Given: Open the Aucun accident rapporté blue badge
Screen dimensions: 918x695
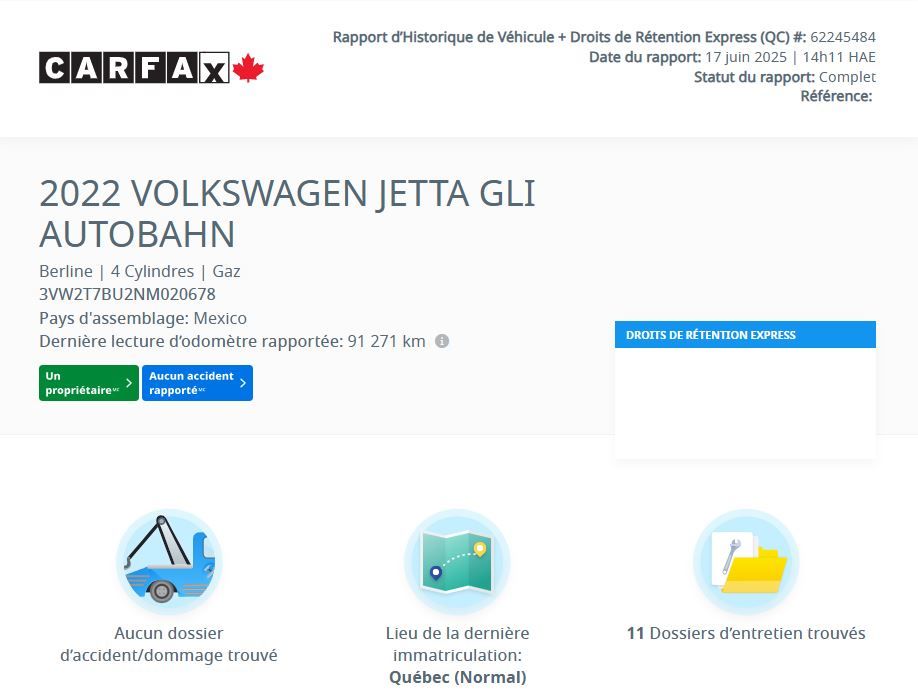Looking at the screenshot, I should click(197, 383).
